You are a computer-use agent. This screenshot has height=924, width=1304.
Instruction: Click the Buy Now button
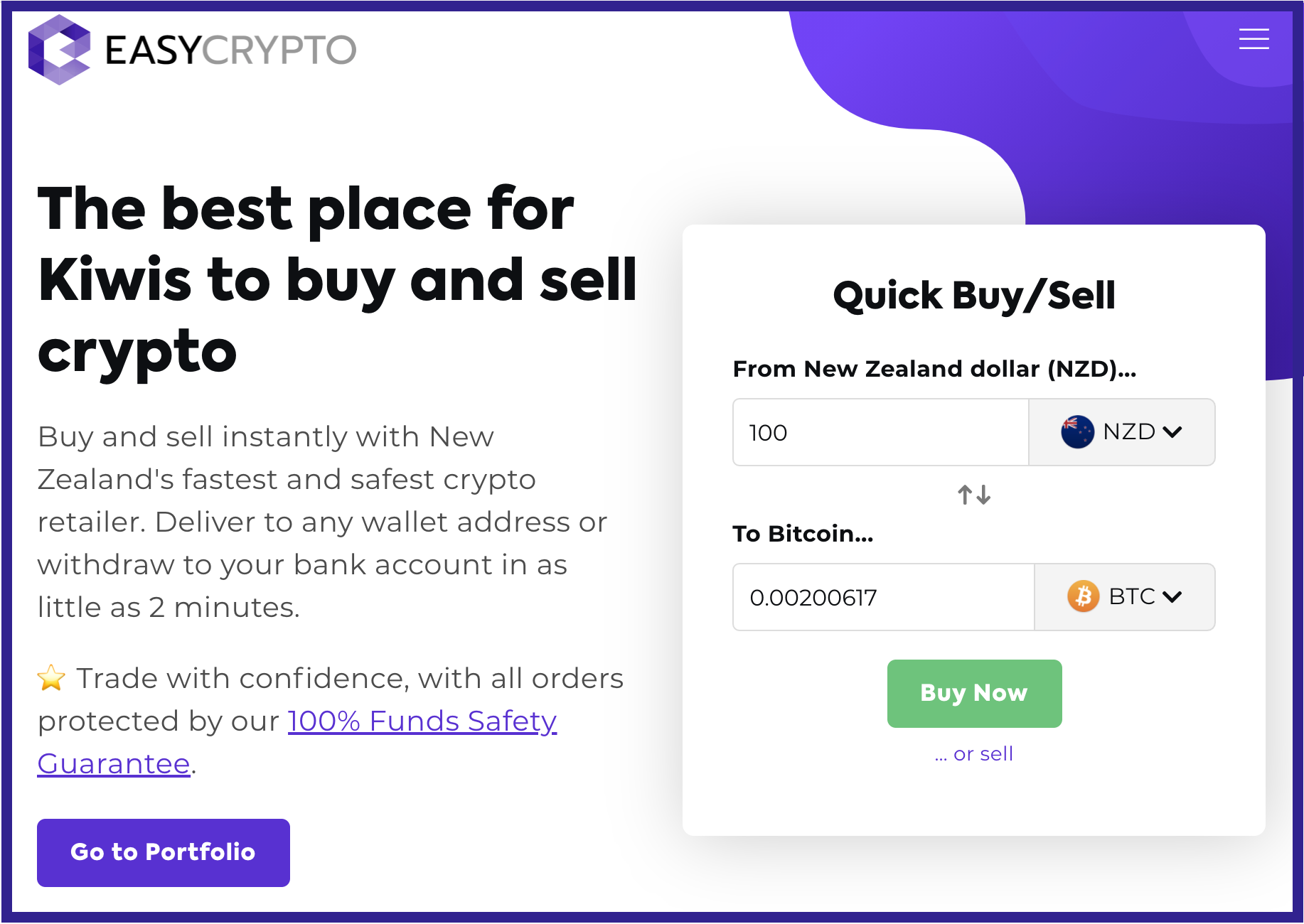[x=973, y=693]
